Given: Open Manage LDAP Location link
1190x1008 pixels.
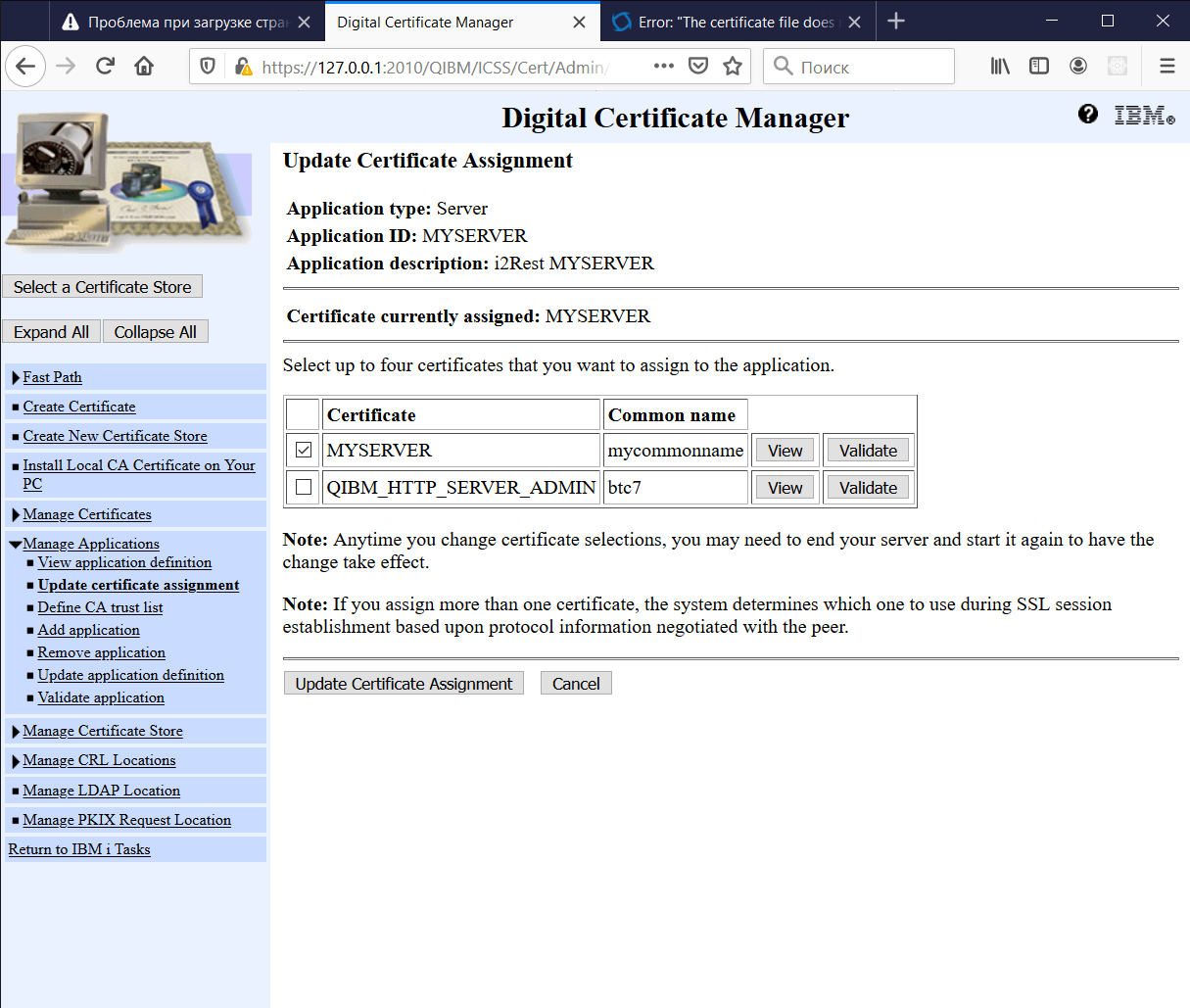Looking at the screenshot, I should click(x=101, y=791).
